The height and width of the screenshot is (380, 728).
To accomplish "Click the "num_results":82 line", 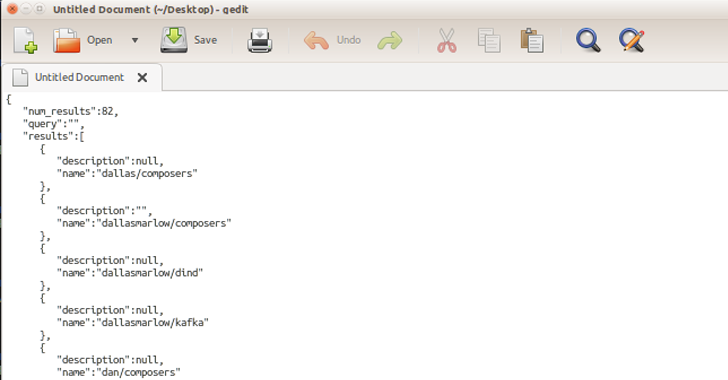I will tap(71, 111).
